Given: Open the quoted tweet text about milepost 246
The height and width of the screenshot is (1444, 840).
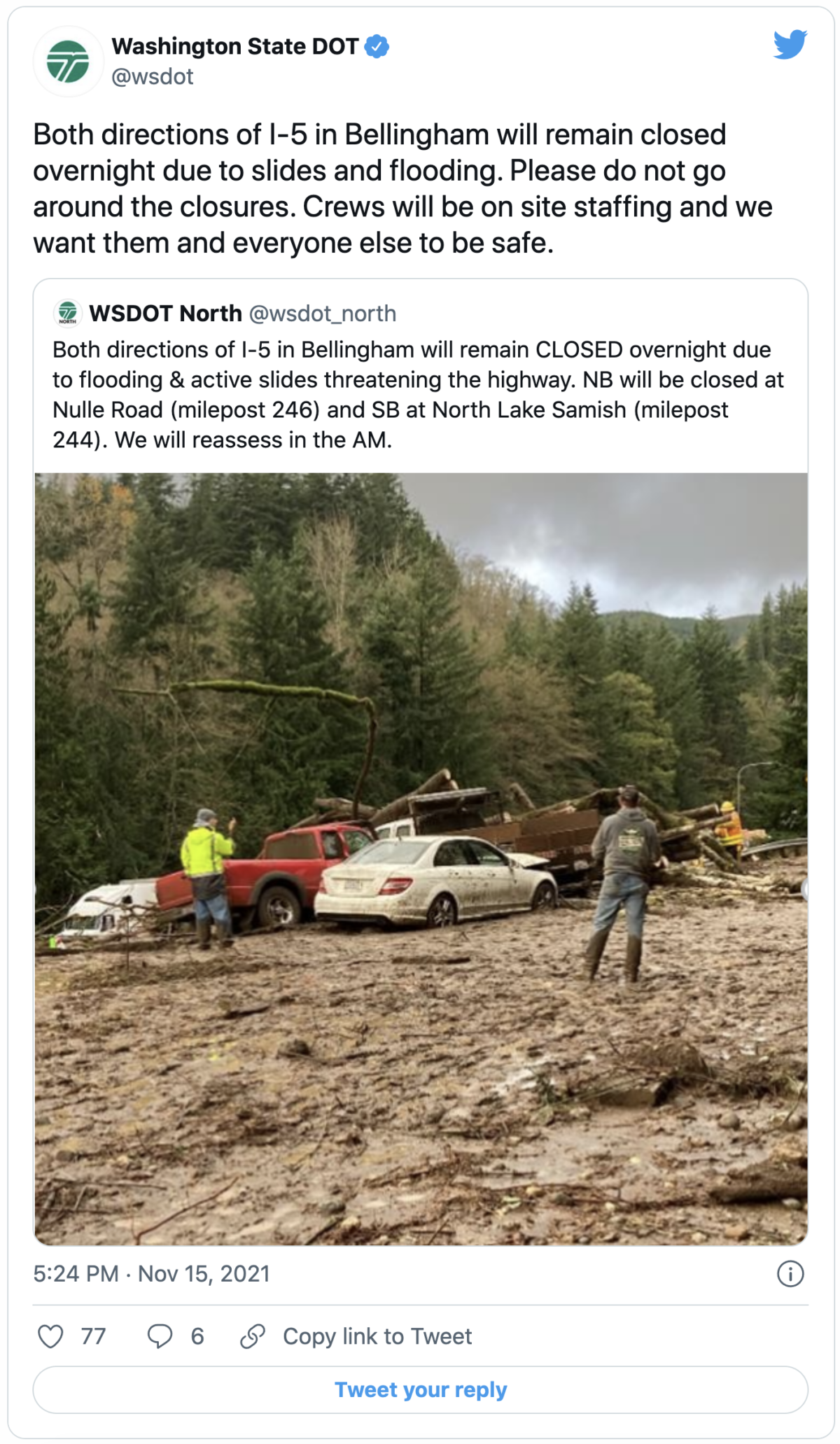Looking at the screenshot, I should (x=419, y=395).
